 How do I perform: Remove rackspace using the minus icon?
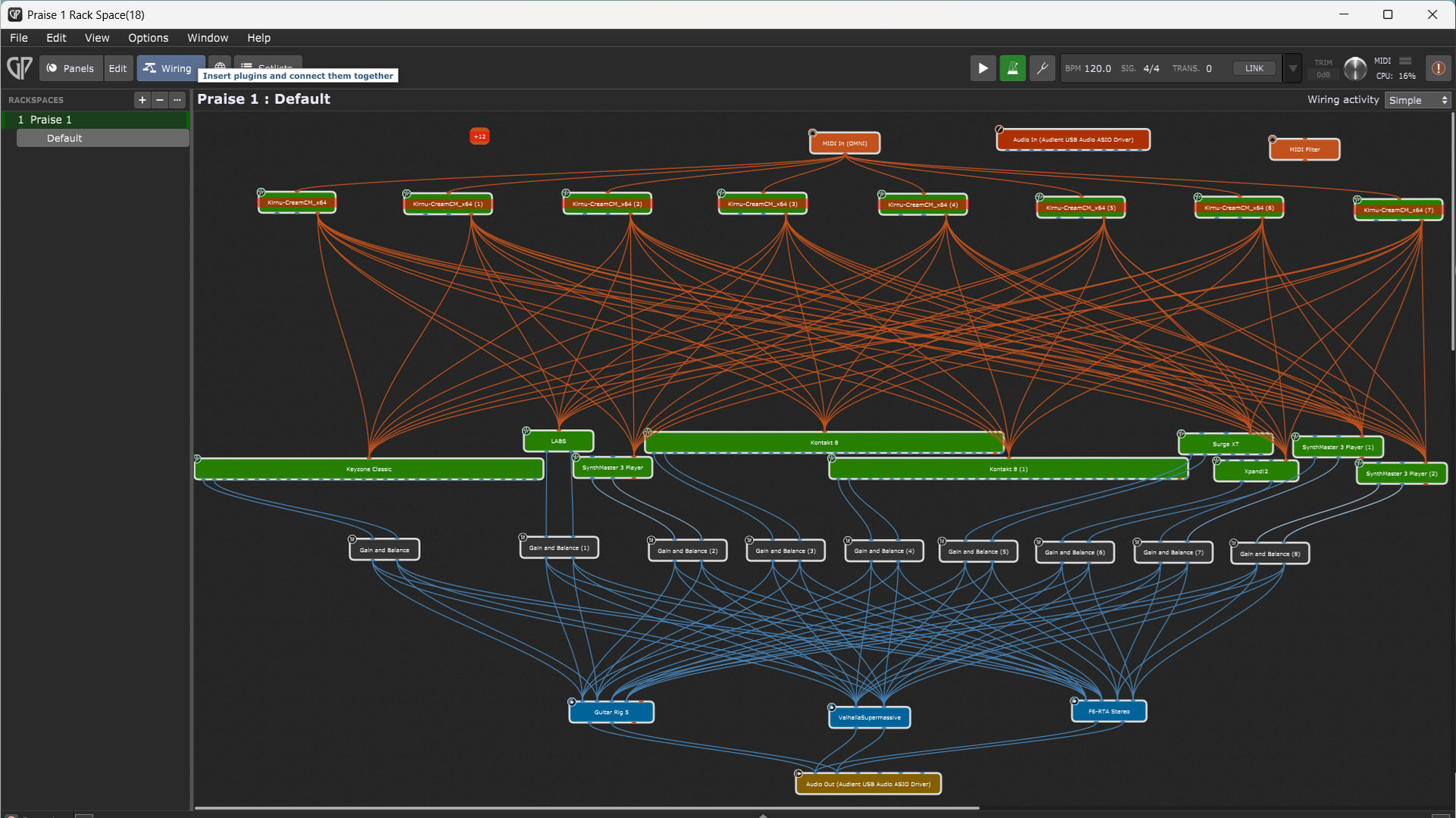159,100
